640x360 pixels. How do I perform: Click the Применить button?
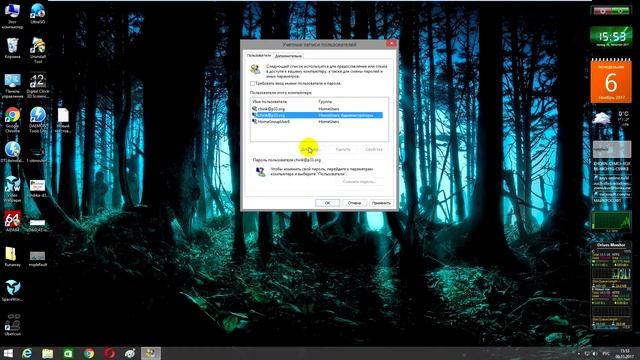point(381,203)
